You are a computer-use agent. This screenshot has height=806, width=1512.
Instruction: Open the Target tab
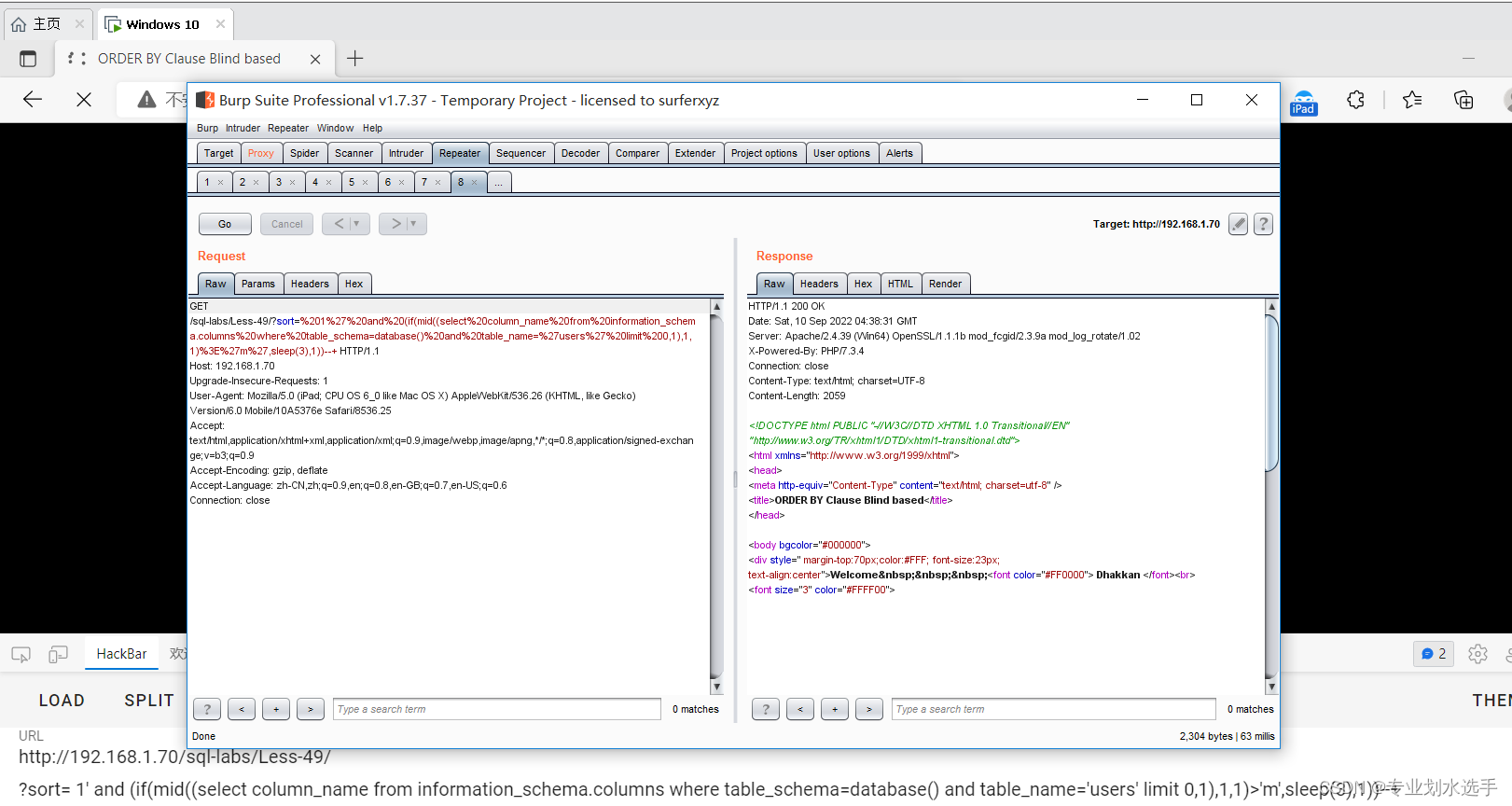click(219, 153)
